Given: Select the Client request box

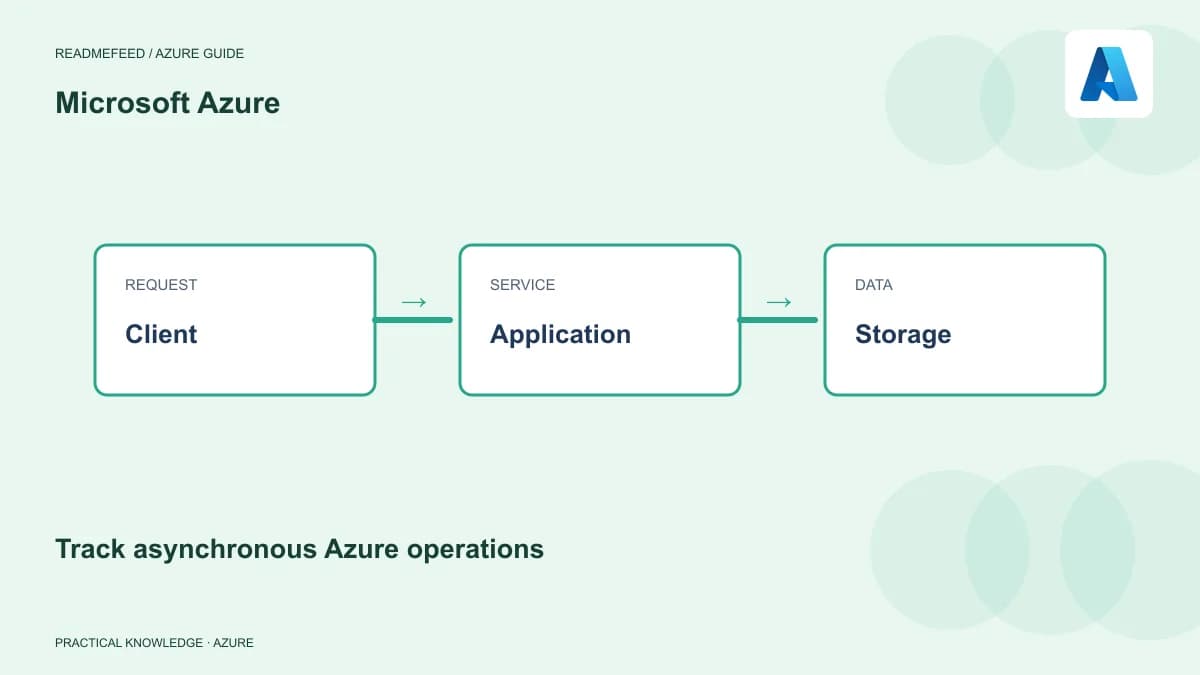Looking at the screenshot, I should [x=235, y=320].
